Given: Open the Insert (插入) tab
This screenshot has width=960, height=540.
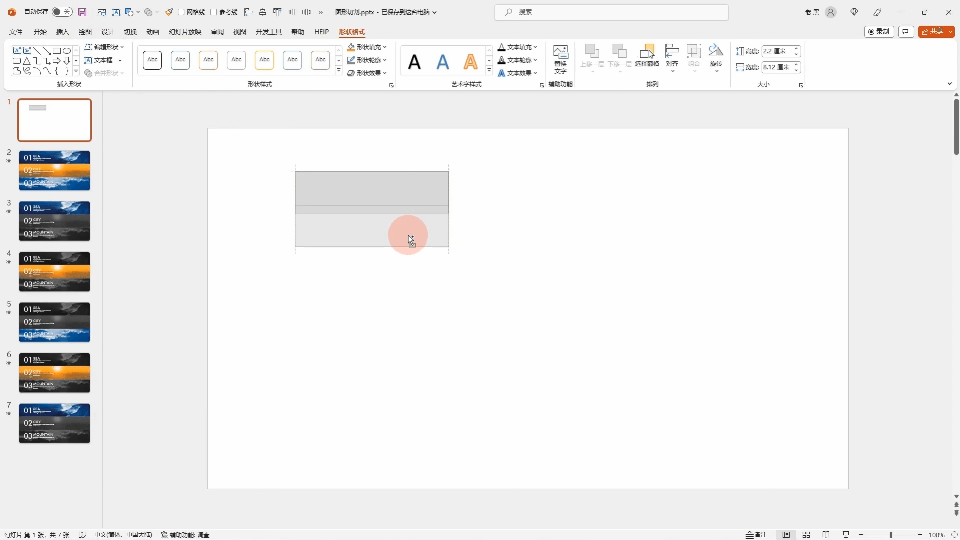Looking at the screenshot, I should coord(62,32).
